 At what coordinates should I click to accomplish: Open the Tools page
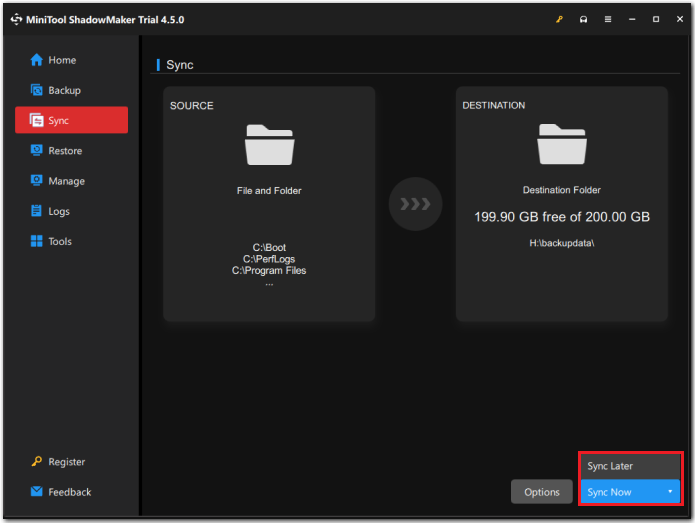pyautogui.click(x=60, y=242)
